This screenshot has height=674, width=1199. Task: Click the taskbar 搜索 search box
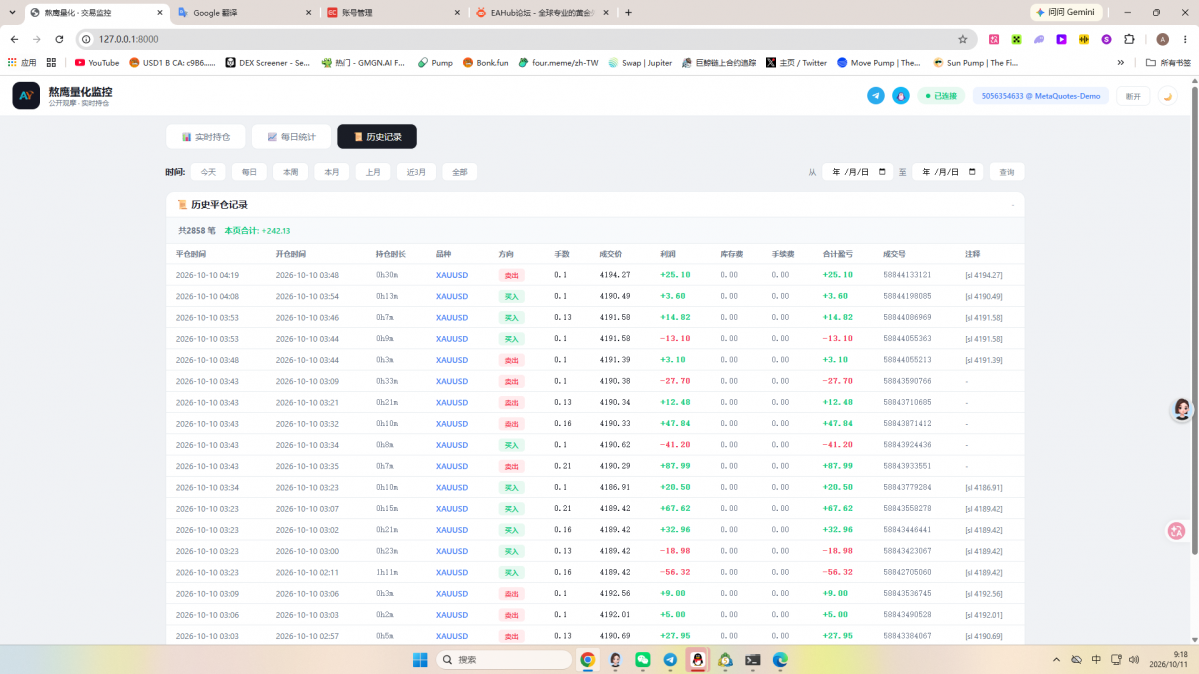tap(504, 659)
